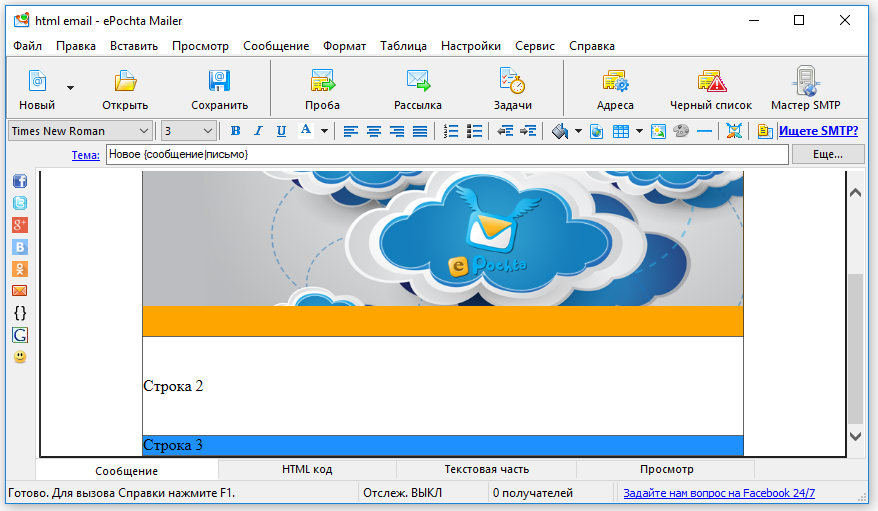Click the unsubscribe link icon with scissors
The image size is (878, 511).
point(734,131)
